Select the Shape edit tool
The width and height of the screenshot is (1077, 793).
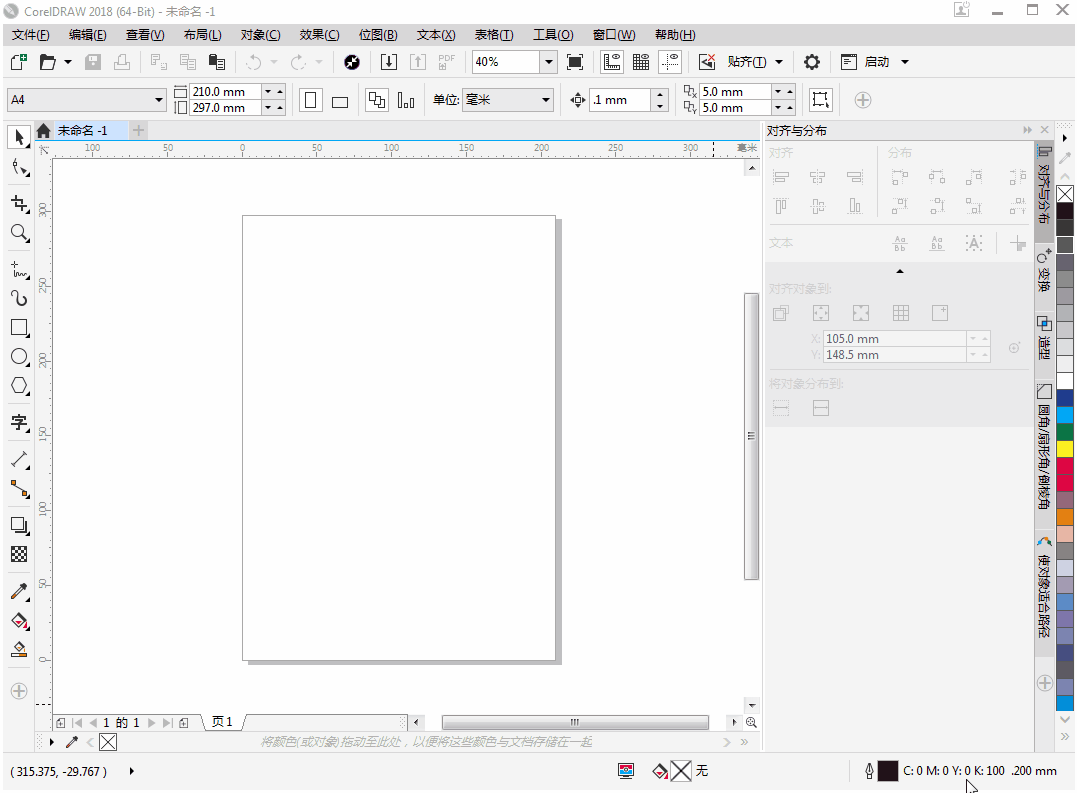[x=19, y=168]
